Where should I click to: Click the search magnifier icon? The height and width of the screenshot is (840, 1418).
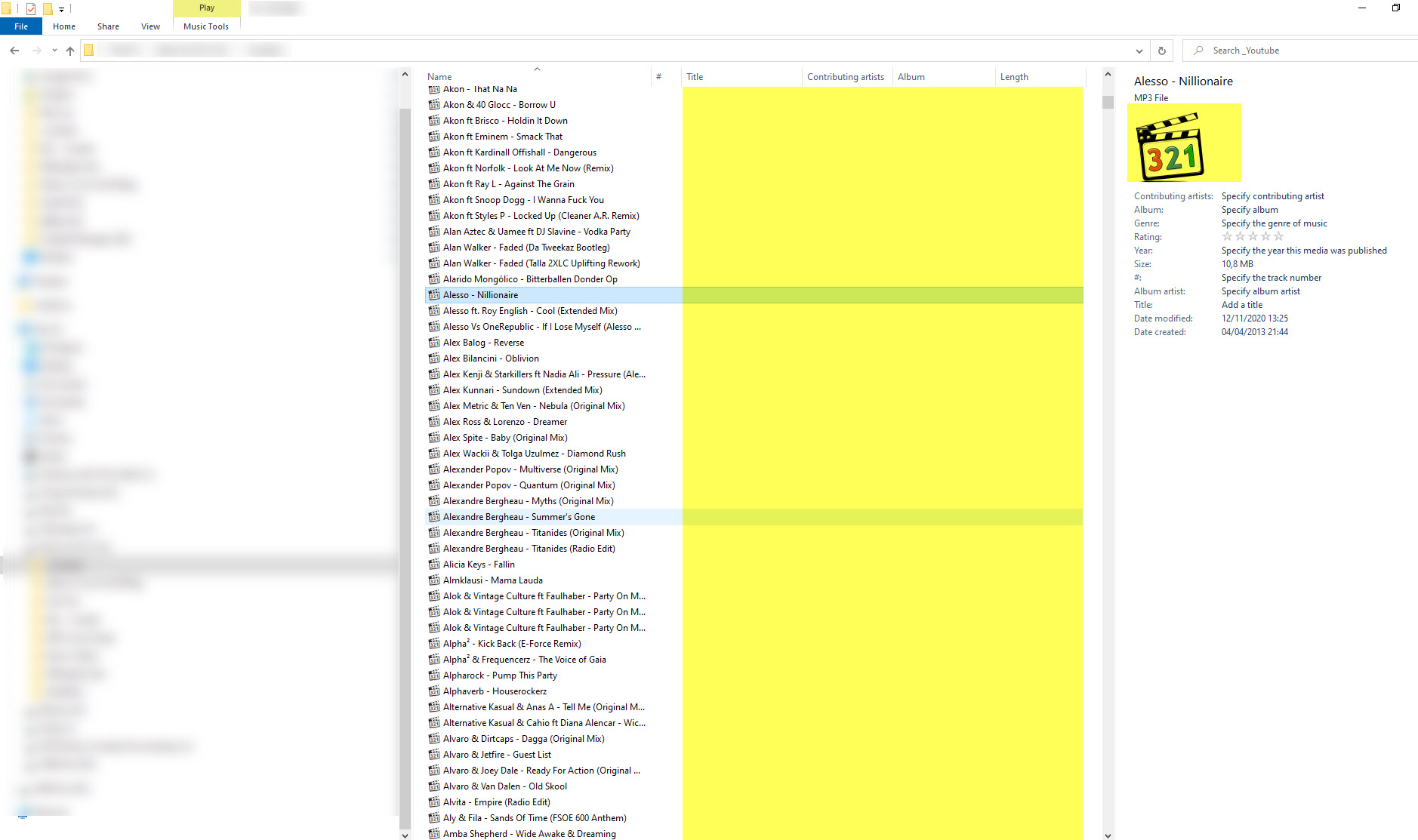[1198, 51]
